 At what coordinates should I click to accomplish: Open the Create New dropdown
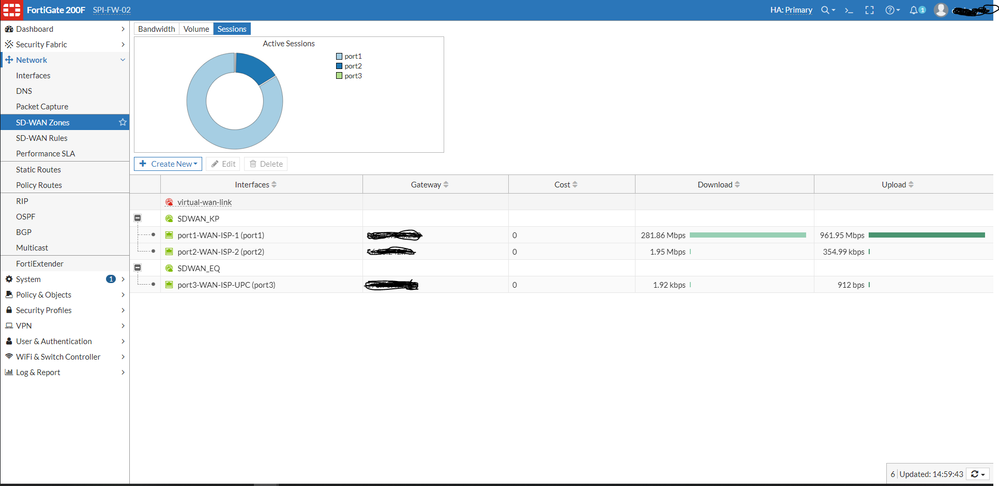(168, 164)
